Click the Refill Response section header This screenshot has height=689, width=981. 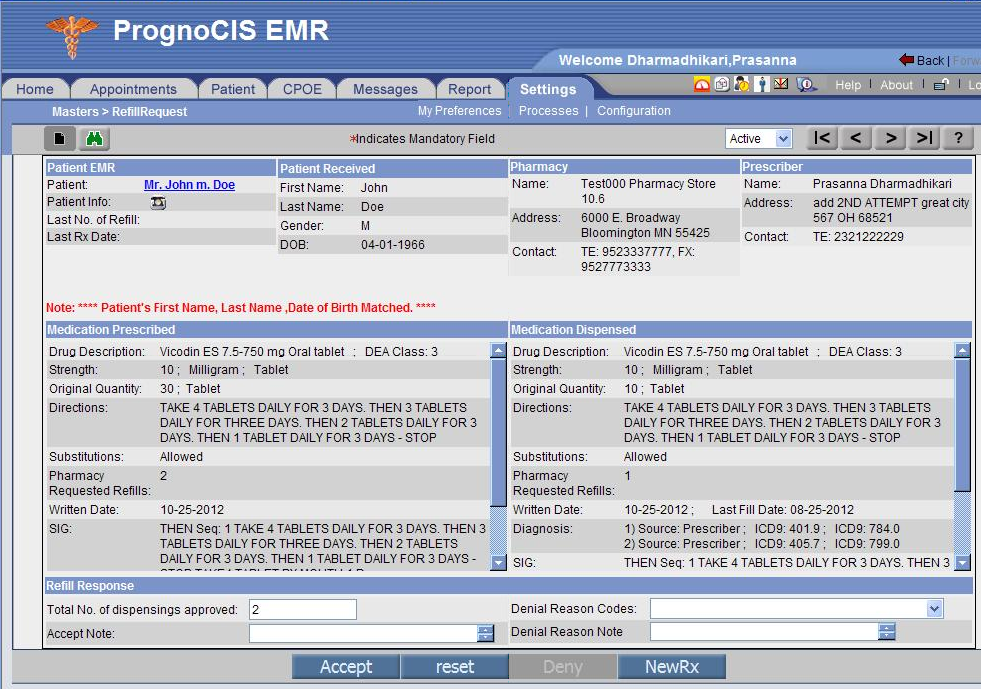click(x=509, y=586)
